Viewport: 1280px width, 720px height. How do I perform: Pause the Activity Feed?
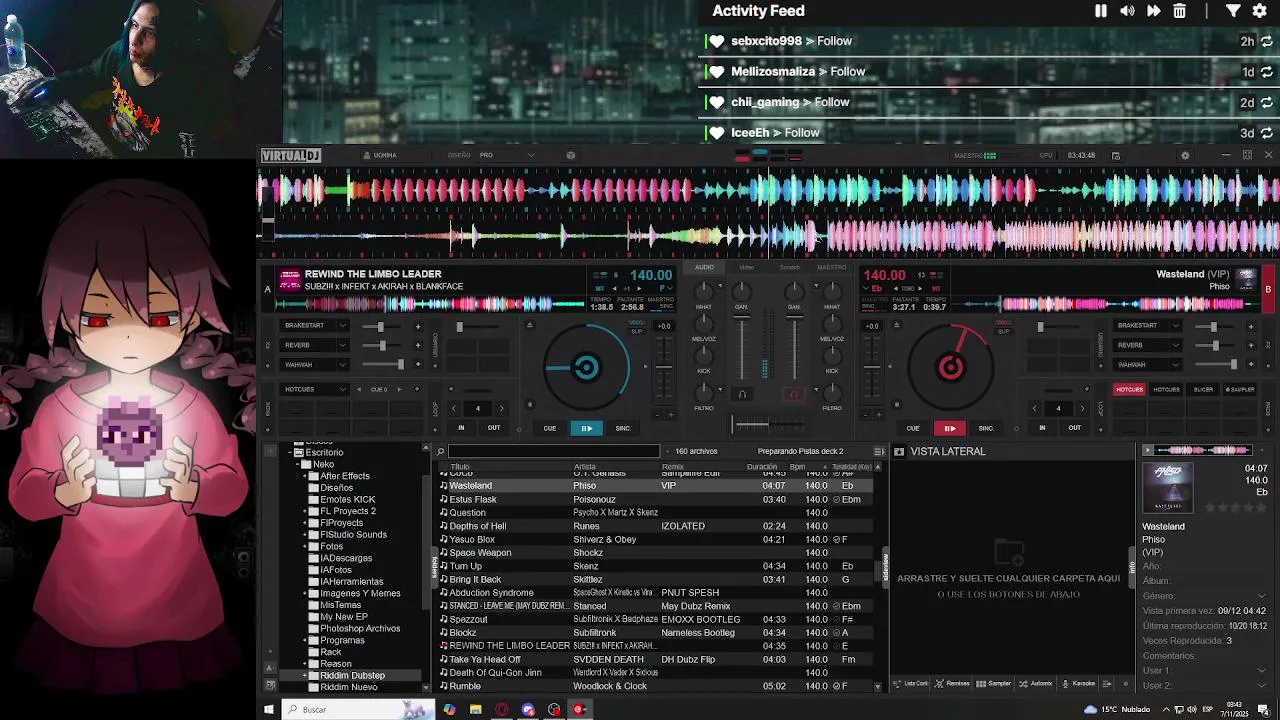[1101, 11]
